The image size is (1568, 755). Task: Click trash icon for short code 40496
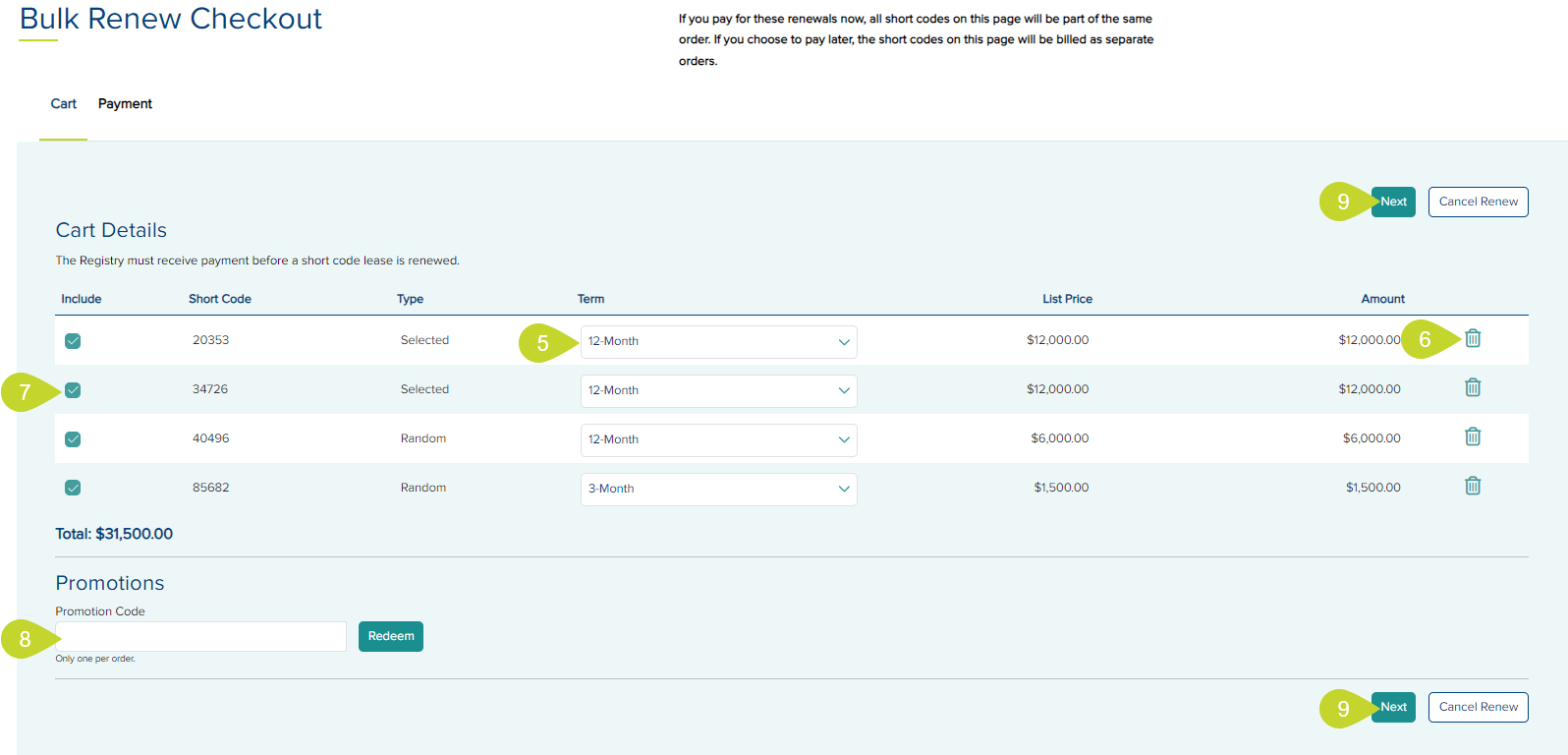click(x=1473, y=436)
